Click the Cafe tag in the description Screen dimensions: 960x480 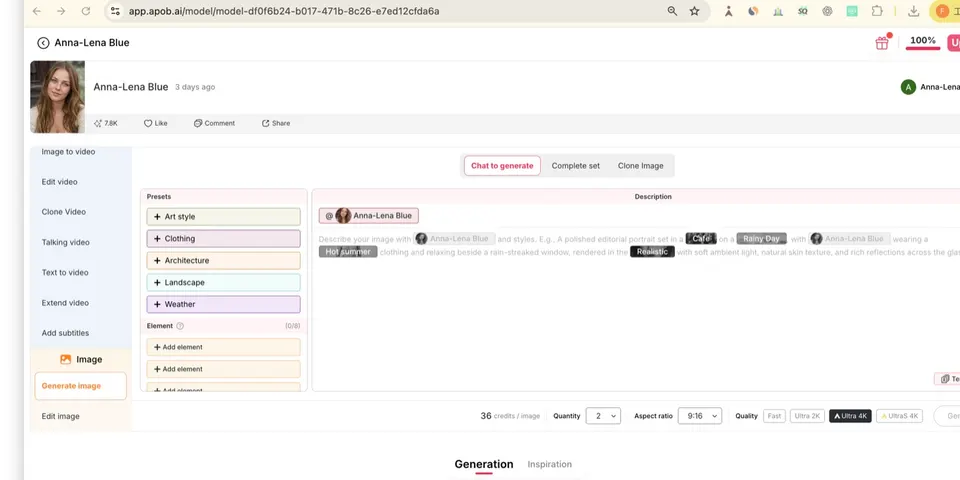point(701,239)
